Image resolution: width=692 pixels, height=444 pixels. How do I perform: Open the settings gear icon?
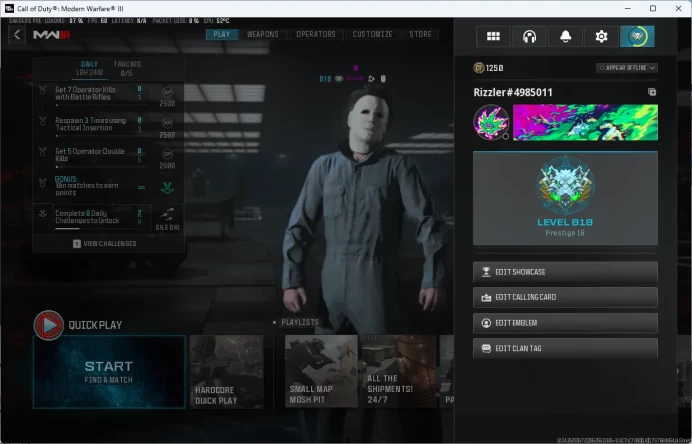click(602, 36)
